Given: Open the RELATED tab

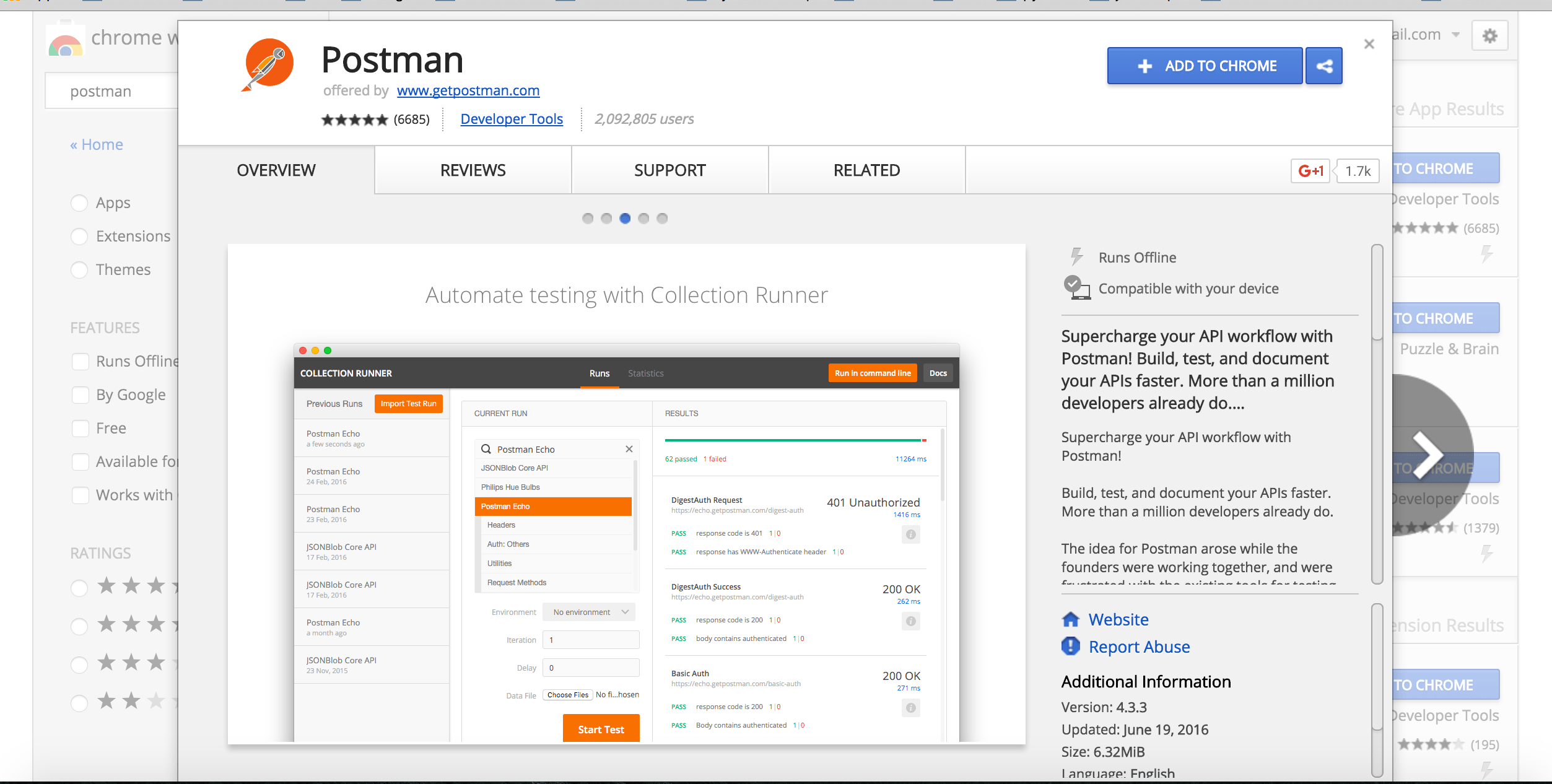Looking at the screenshot, I should pyautogui.click(x=867, y=170).
